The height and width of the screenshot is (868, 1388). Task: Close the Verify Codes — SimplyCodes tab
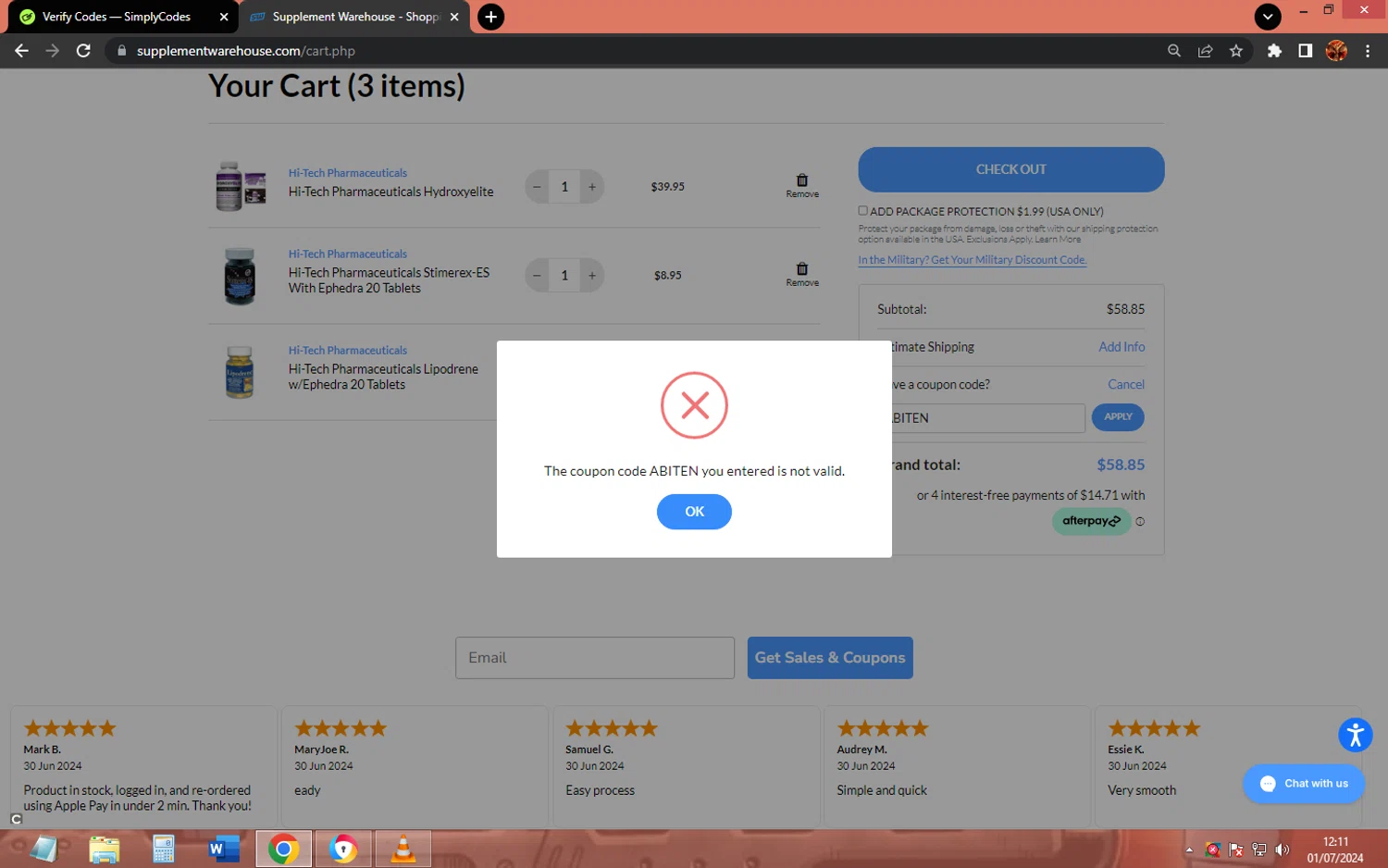click(224, 17)
